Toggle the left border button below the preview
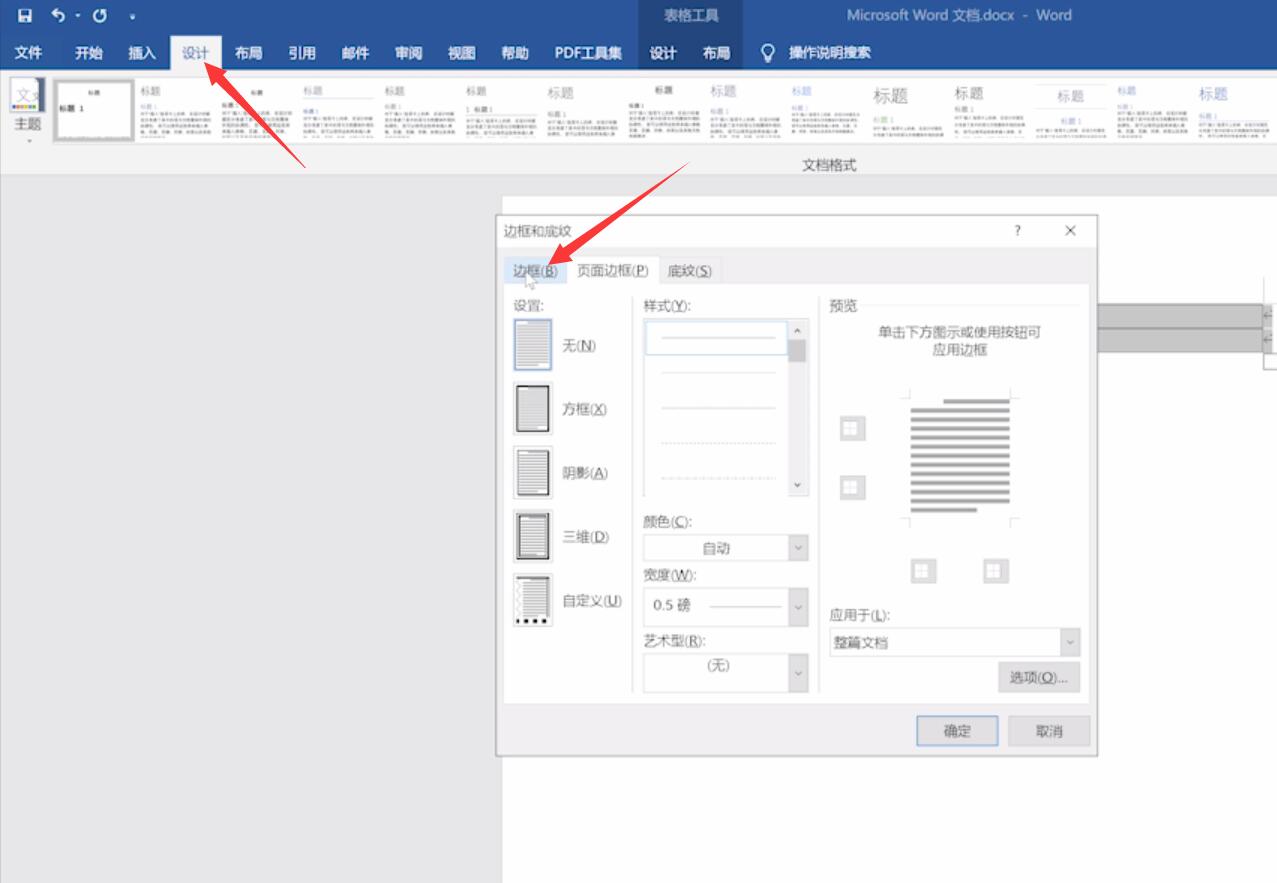This screenshot has height=883, width=1277. tap(923, 571)
